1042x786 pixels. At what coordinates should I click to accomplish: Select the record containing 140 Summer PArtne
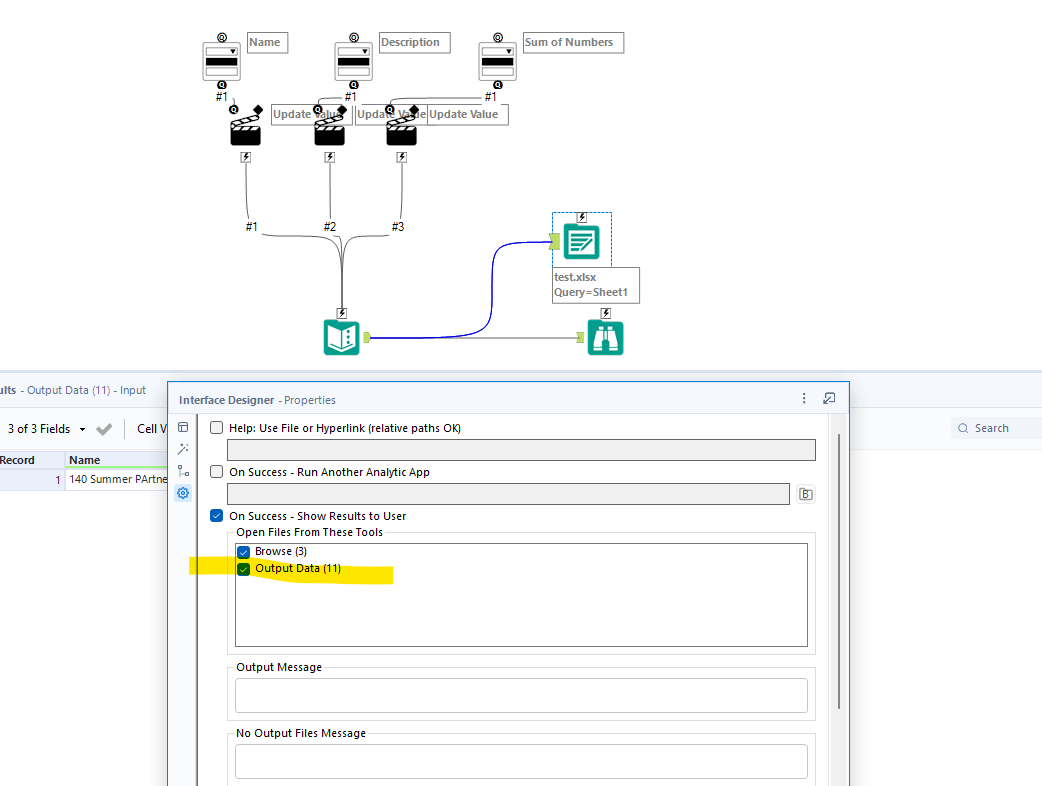(117, 479)
